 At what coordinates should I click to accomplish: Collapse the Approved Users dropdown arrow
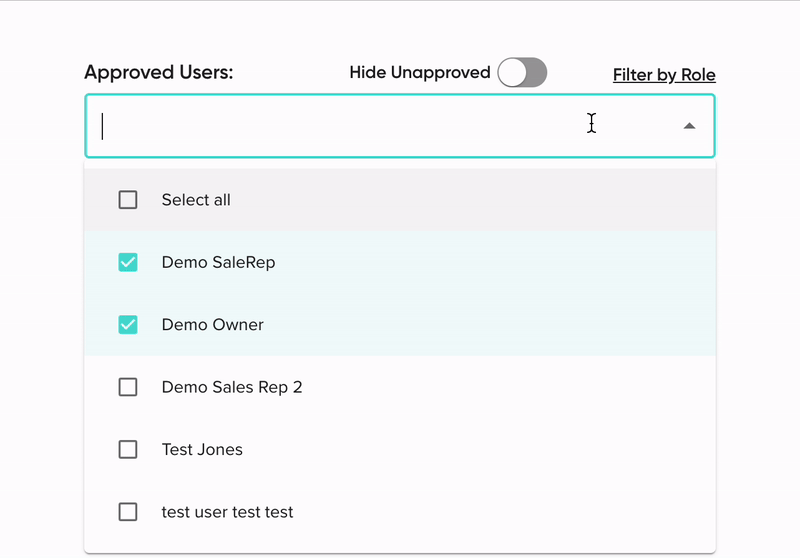[x=689, y=126]
